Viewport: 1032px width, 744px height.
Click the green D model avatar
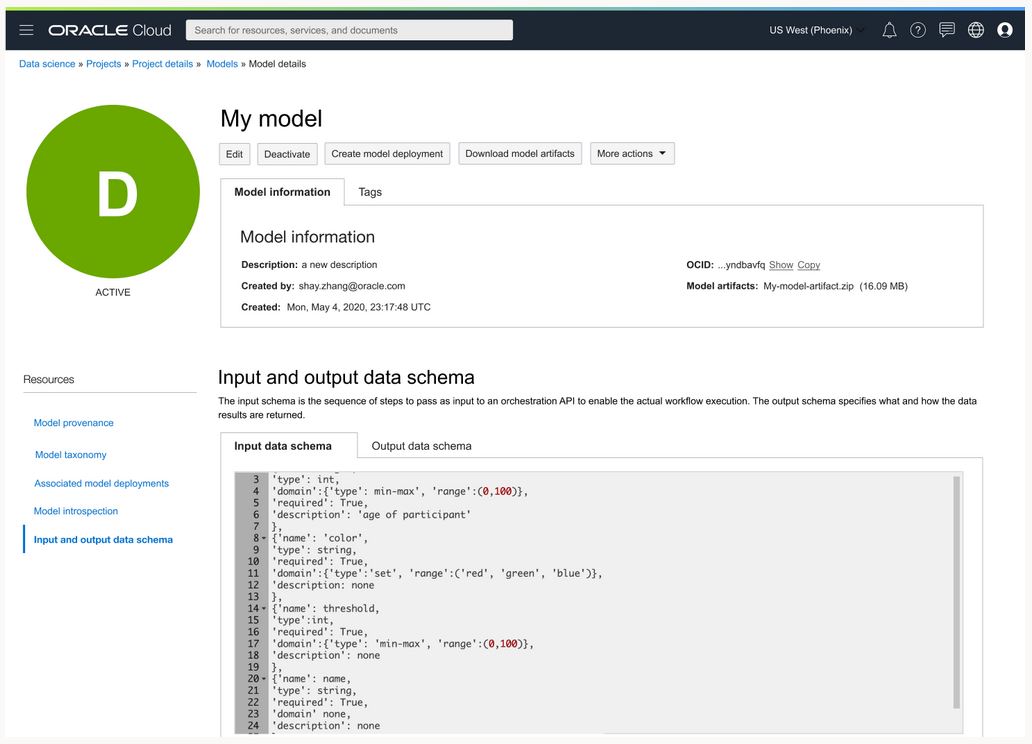[113, 191]
